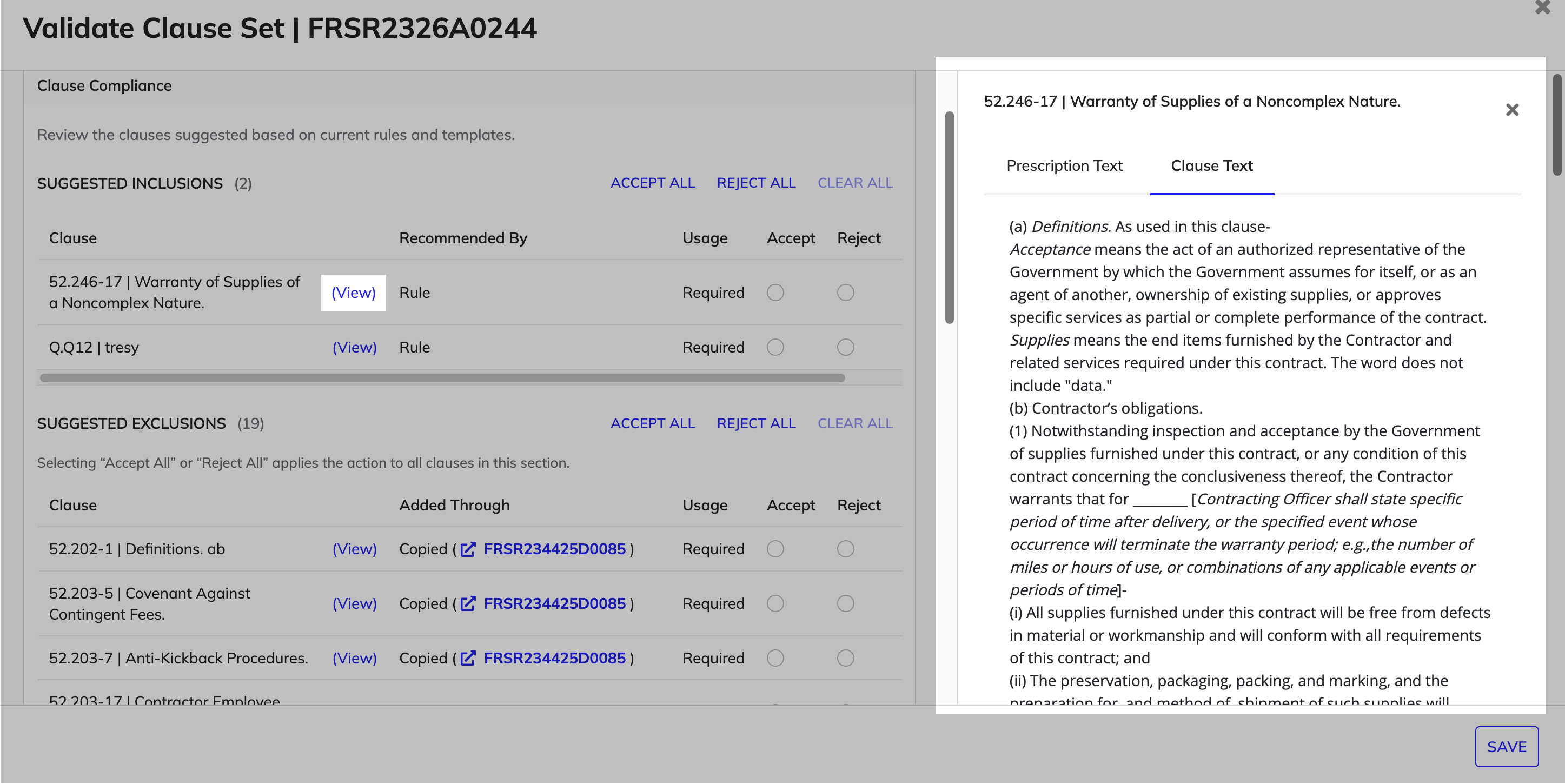Open FRSR234425D0085 link in Anti-Kickback row
Viewport: 1565px width, 784px height.
click(555, 659)
